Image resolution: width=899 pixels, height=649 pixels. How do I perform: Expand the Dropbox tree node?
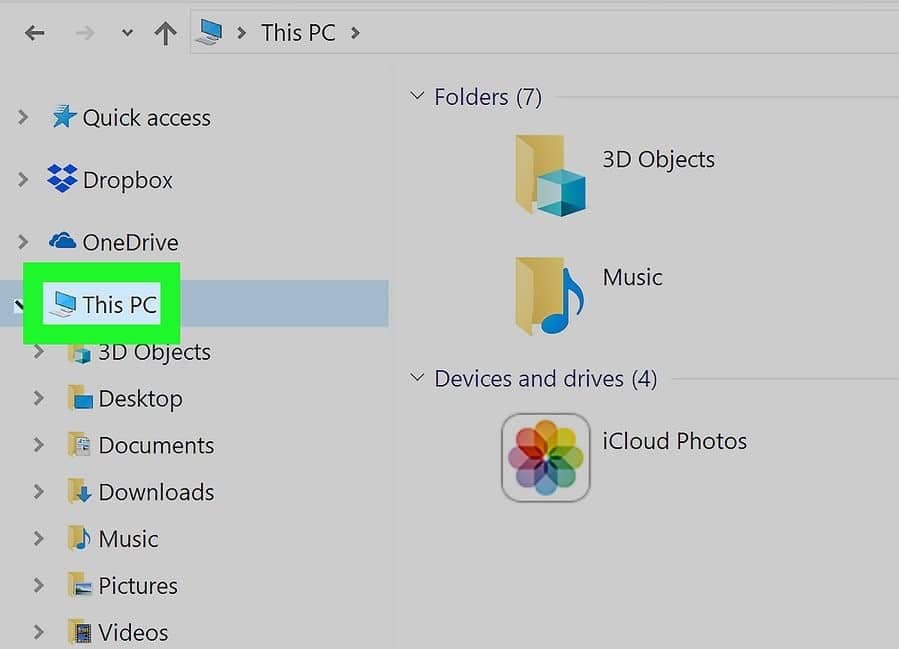[x=23, y=180]
